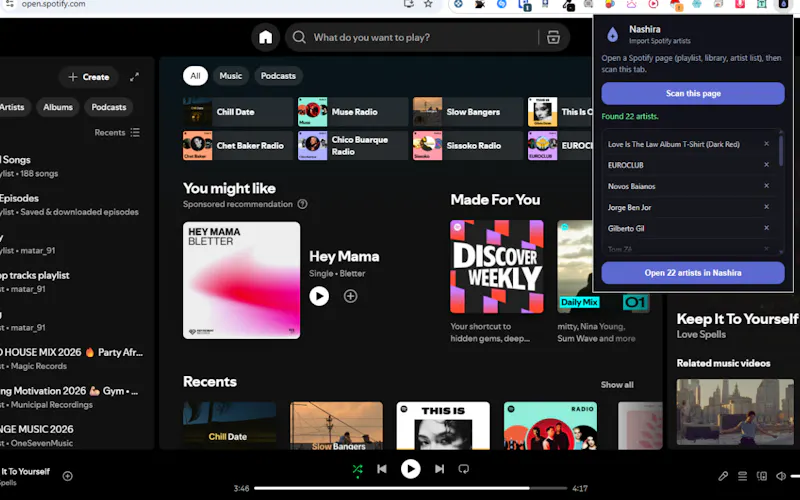Click Scan this page in Nashira

coord(693,93)
